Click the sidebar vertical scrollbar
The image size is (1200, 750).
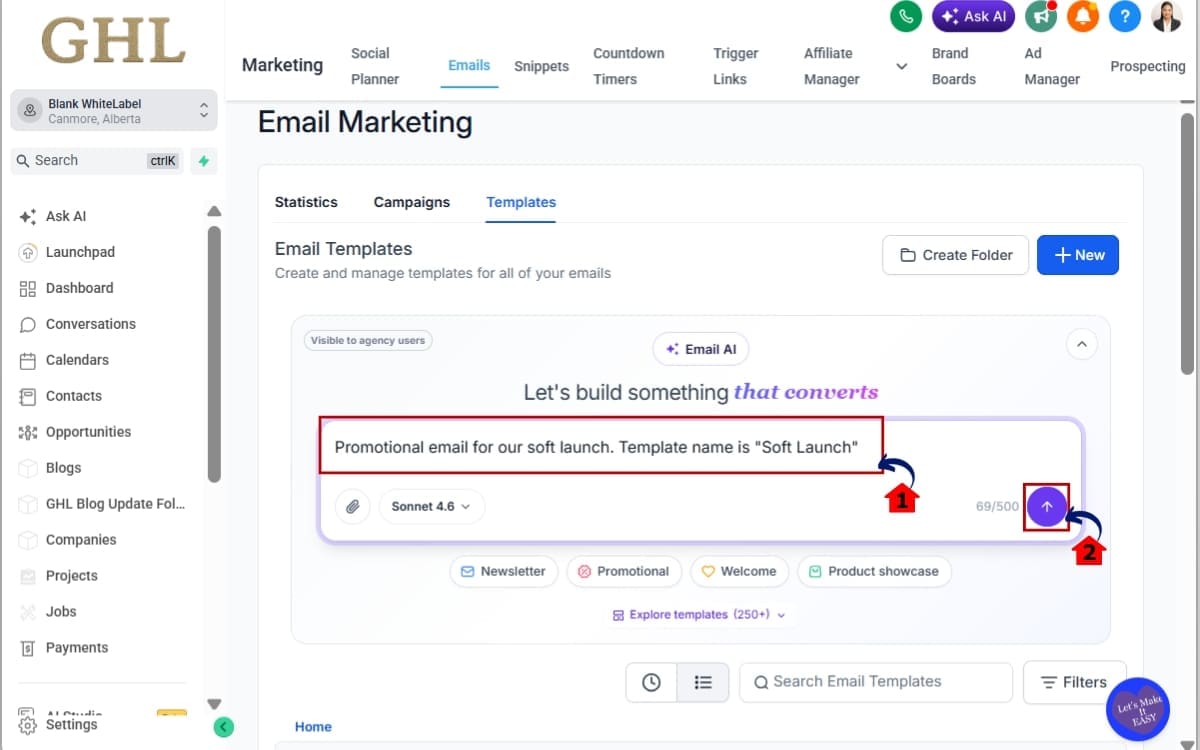[x=214, y=354]
